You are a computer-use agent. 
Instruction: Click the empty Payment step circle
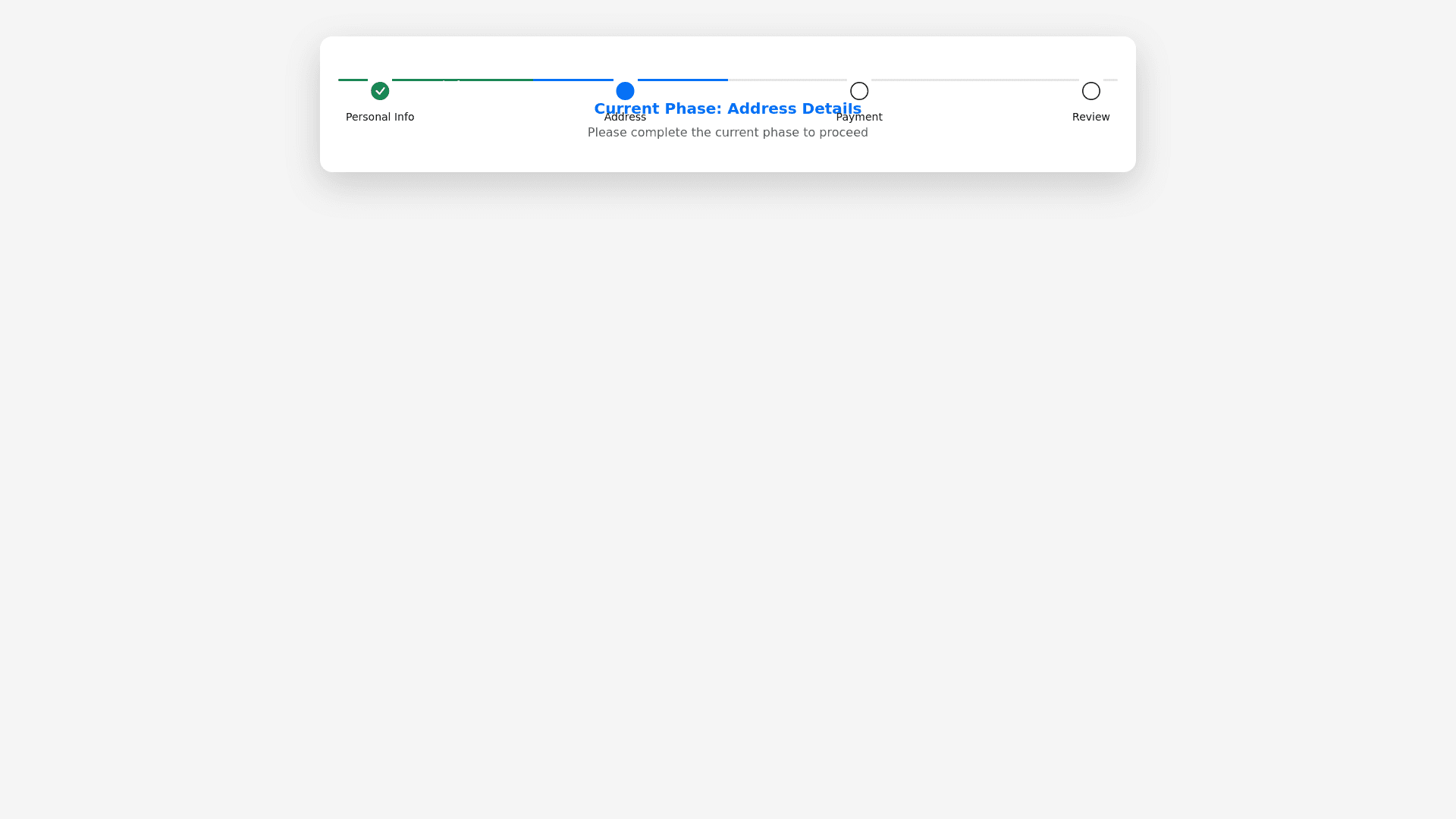pos(859,91)
